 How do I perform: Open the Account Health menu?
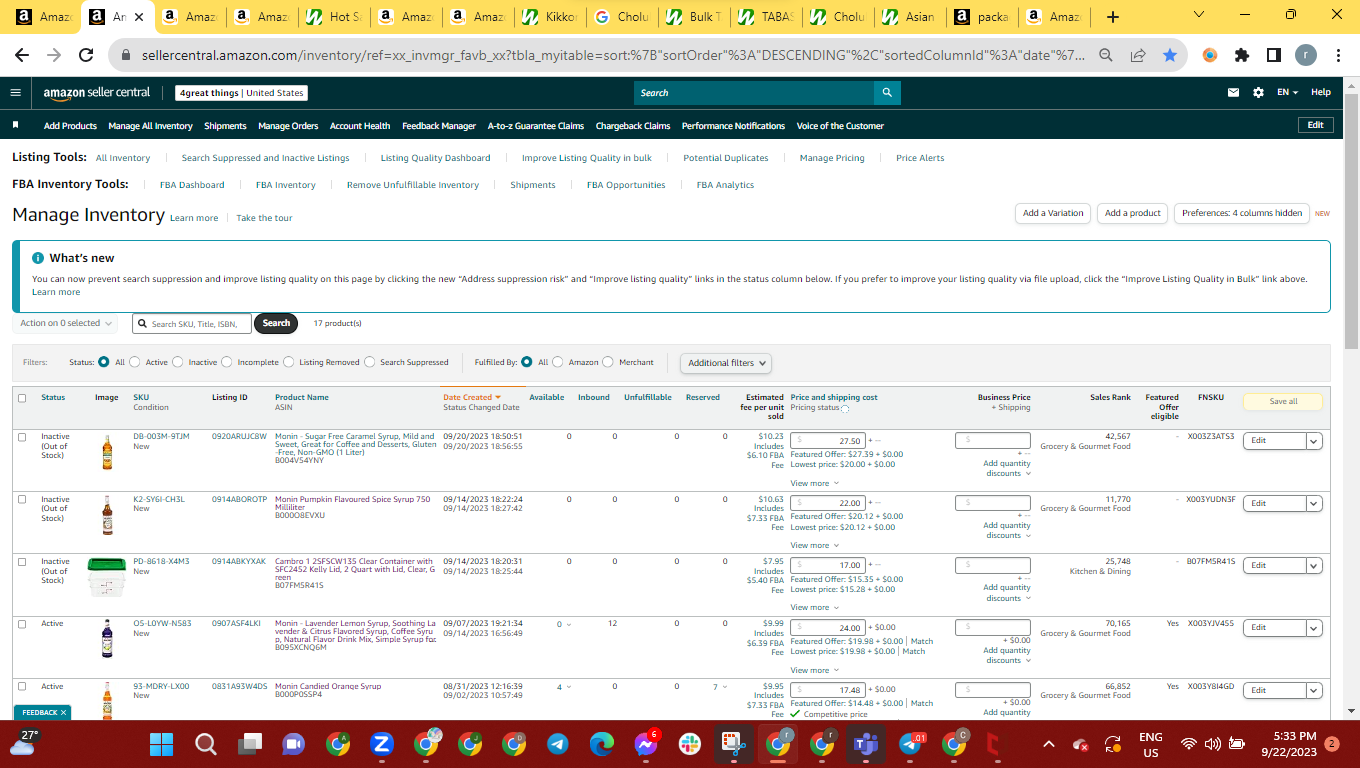360,126
